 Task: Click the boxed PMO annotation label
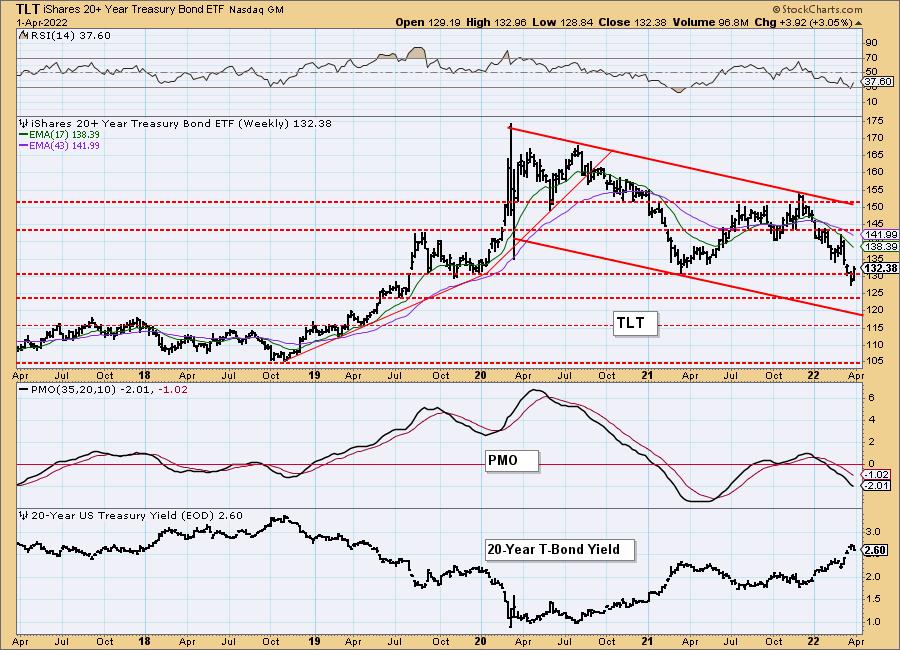[x=511, y=461]
